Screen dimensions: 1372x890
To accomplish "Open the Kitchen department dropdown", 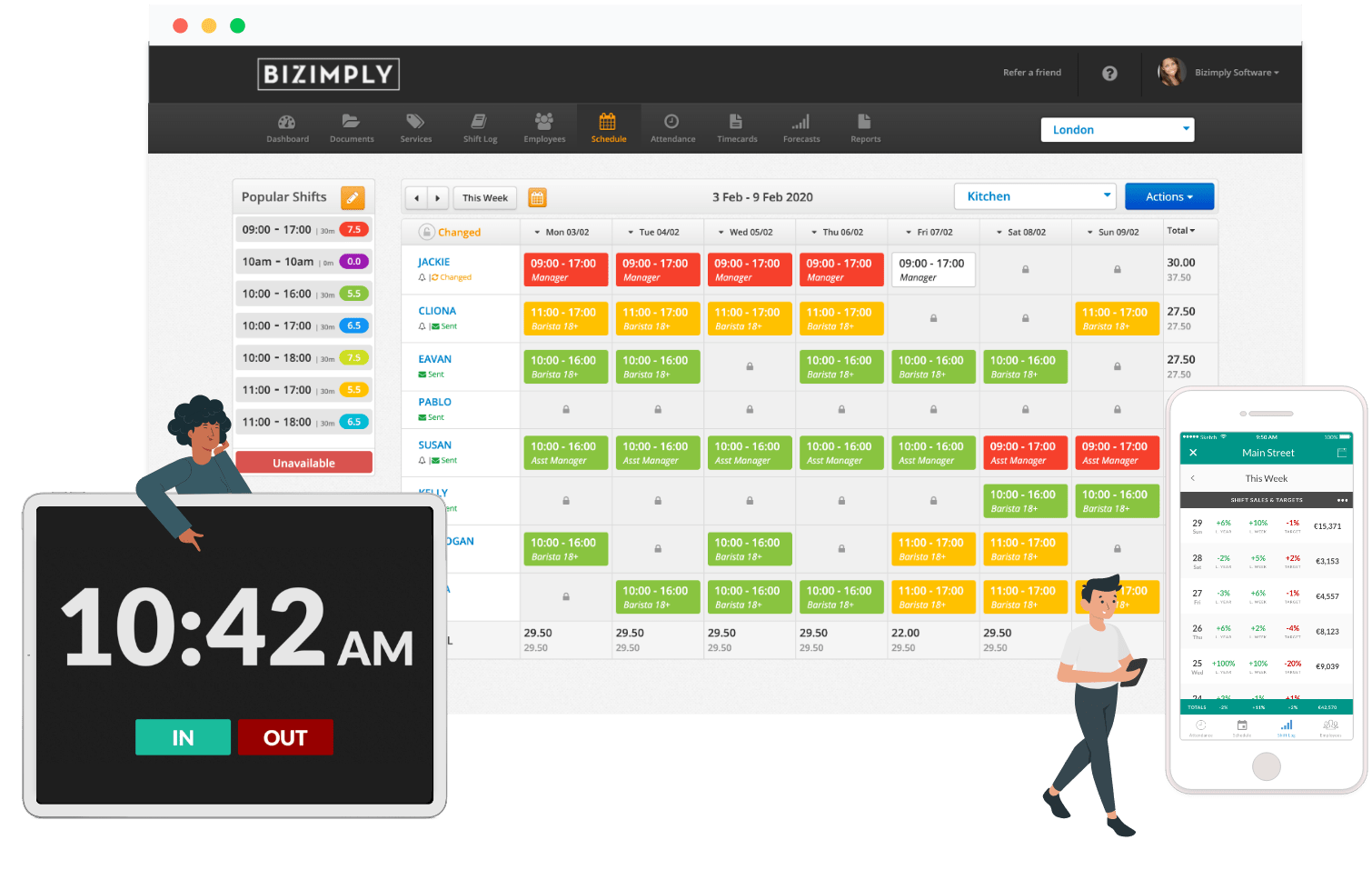I will coord(1035,196).
